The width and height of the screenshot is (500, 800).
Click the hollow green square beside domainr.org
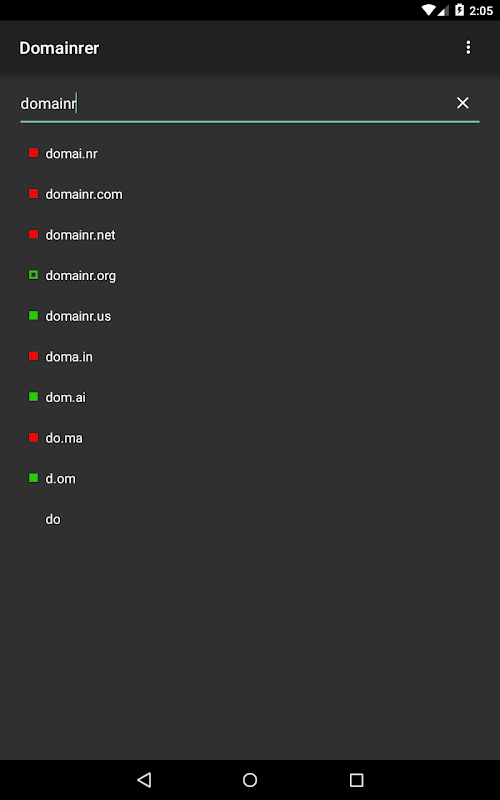[x=33, y=275]
